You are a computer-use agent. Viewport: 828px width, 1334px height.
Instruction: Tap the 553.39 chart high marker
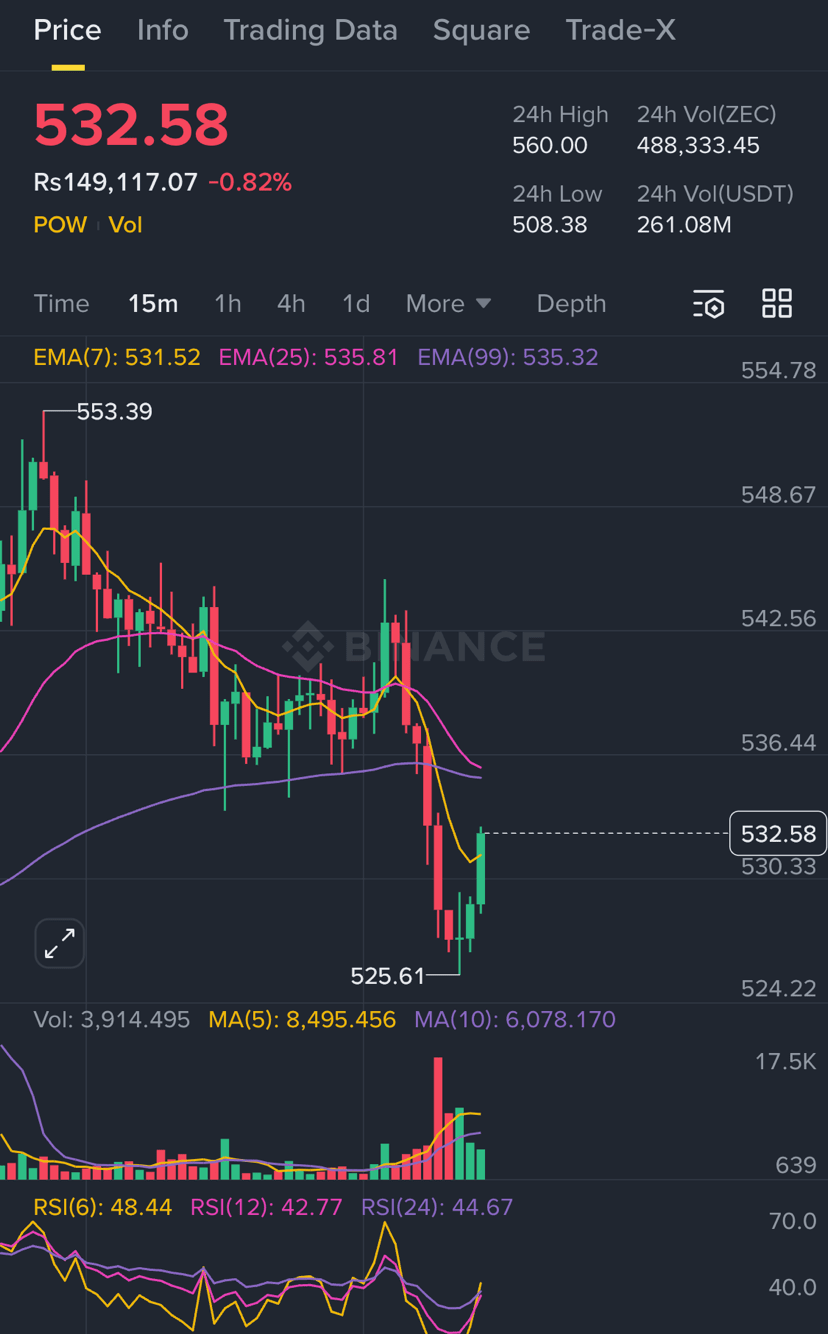point(114,411)
